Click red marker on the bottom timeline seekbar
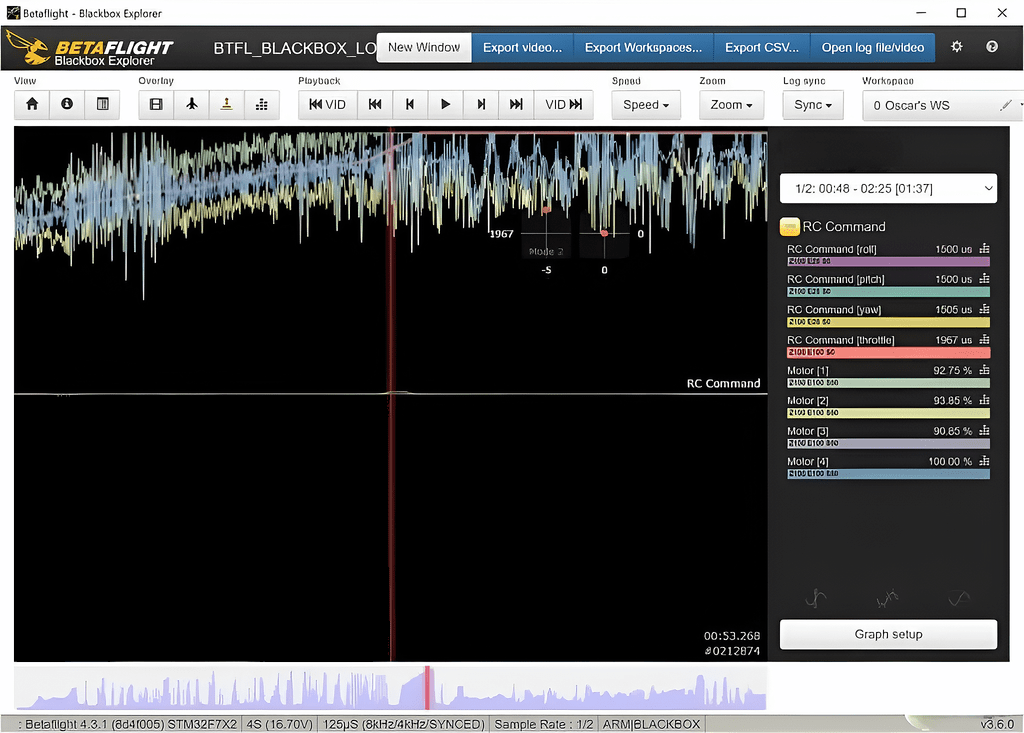 pos(427,688)
